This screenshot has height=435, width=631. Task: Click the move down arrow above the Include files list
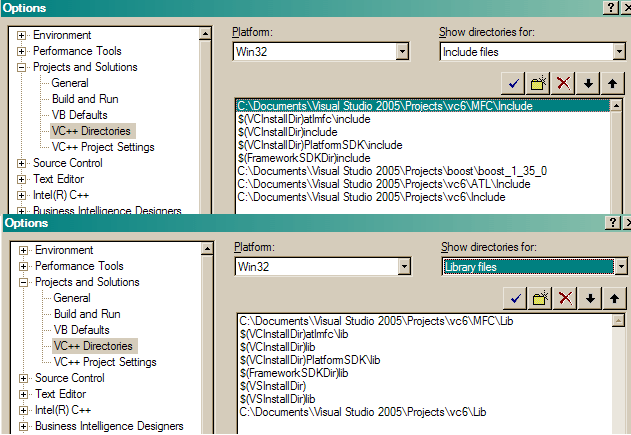[589, 83]
